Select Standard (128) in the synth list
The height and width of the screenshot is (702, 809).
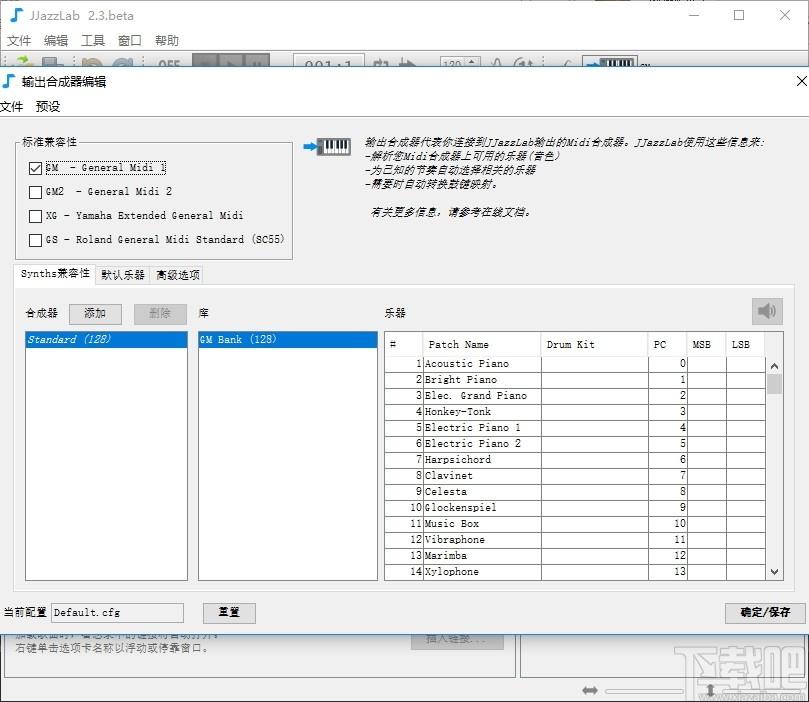(x=106, y=339)
